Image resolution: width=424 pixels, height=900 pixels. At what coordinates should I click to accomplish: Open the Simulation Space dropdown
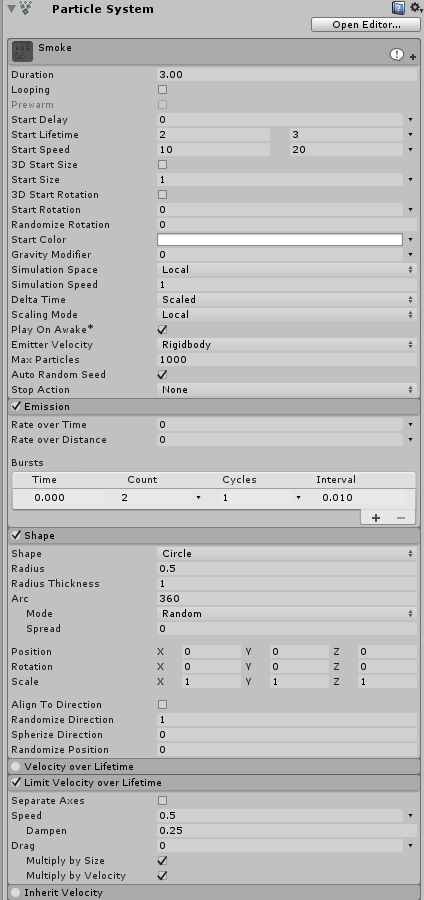point(287,270)
